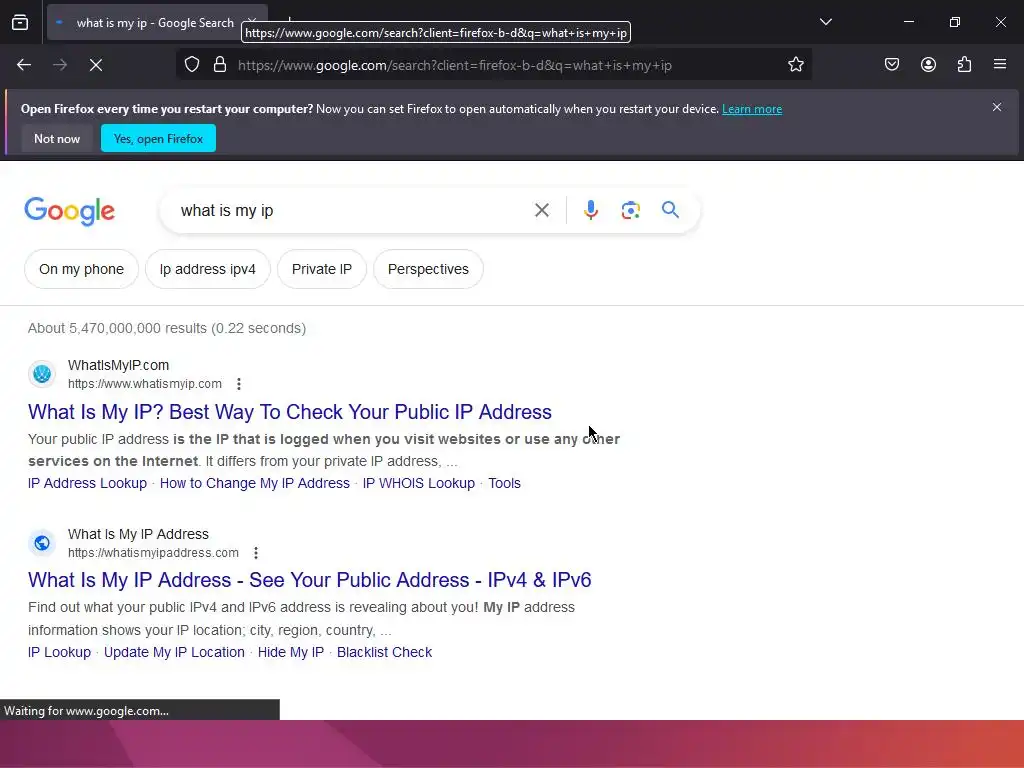Open the IP WHOIS Lookup sitelink
The height and width of the screenshot is (768, 1024).
click(419, 483)
